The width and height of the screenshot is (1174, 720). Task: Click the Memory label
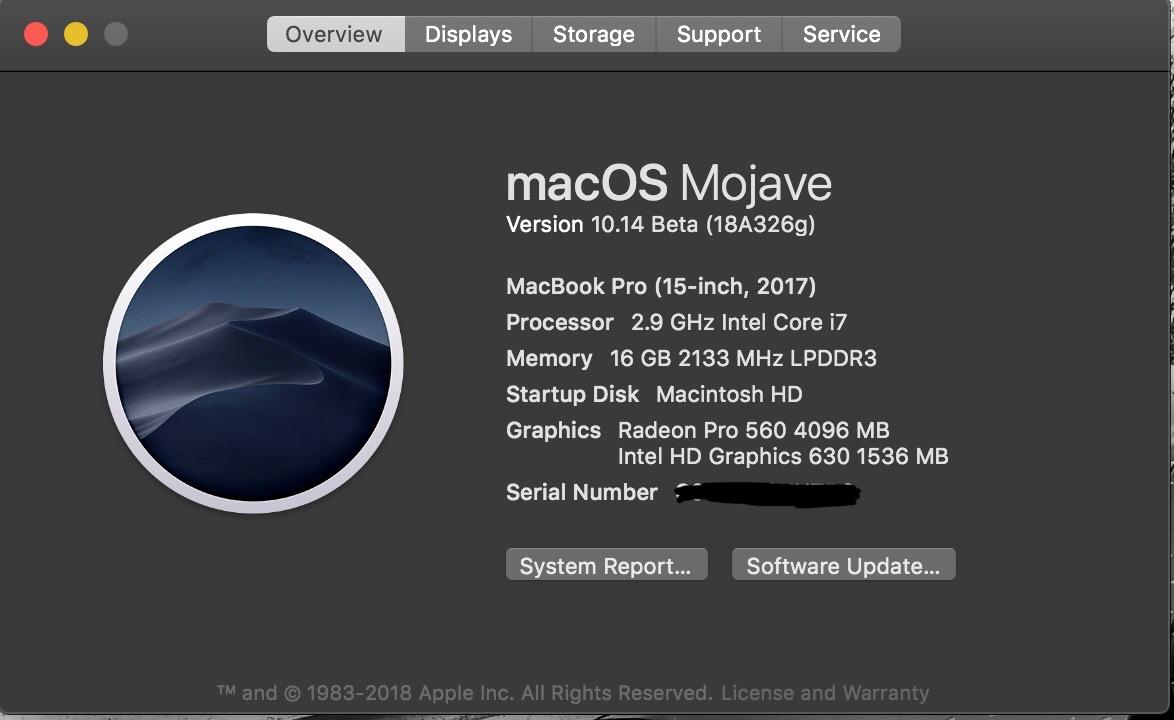click(550, 359)
